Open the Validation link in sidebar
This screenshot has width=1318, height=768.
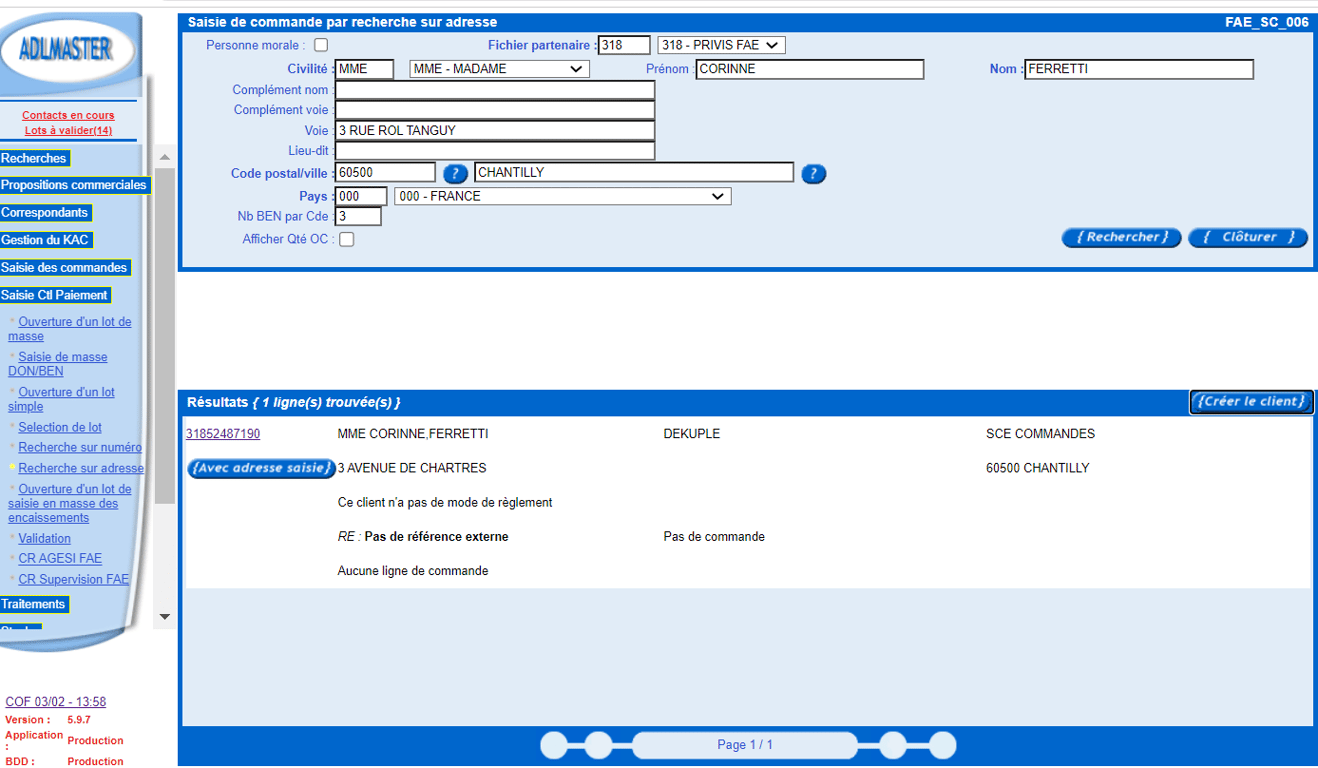coord(44,538)
